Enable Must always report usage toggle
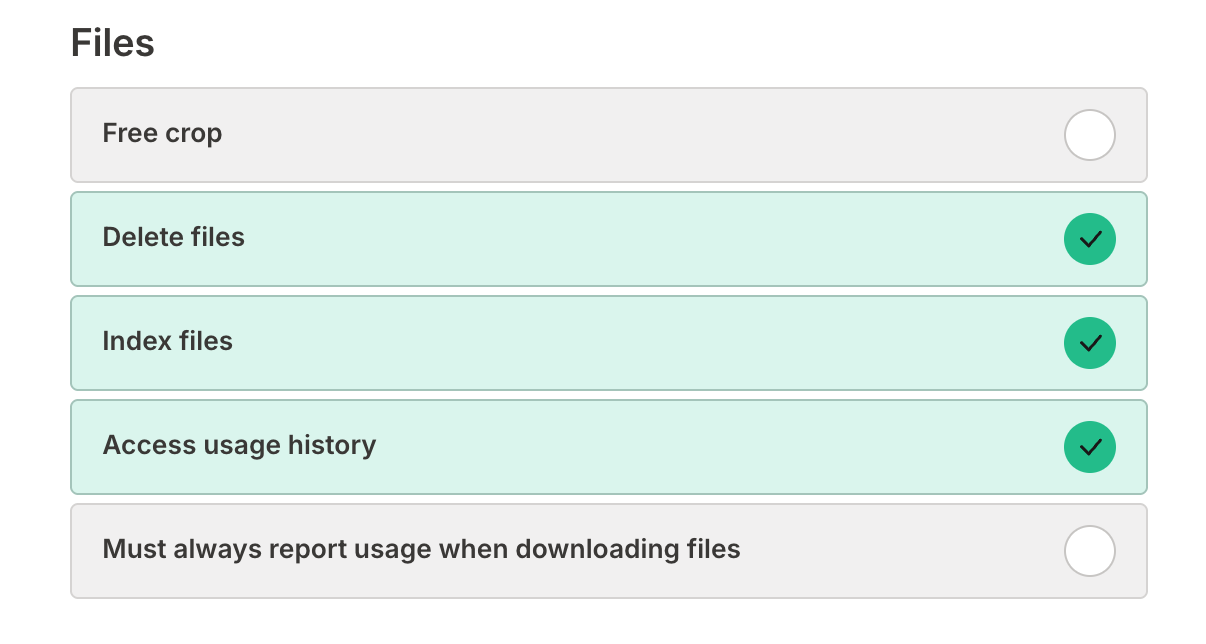 (1089, 551)
